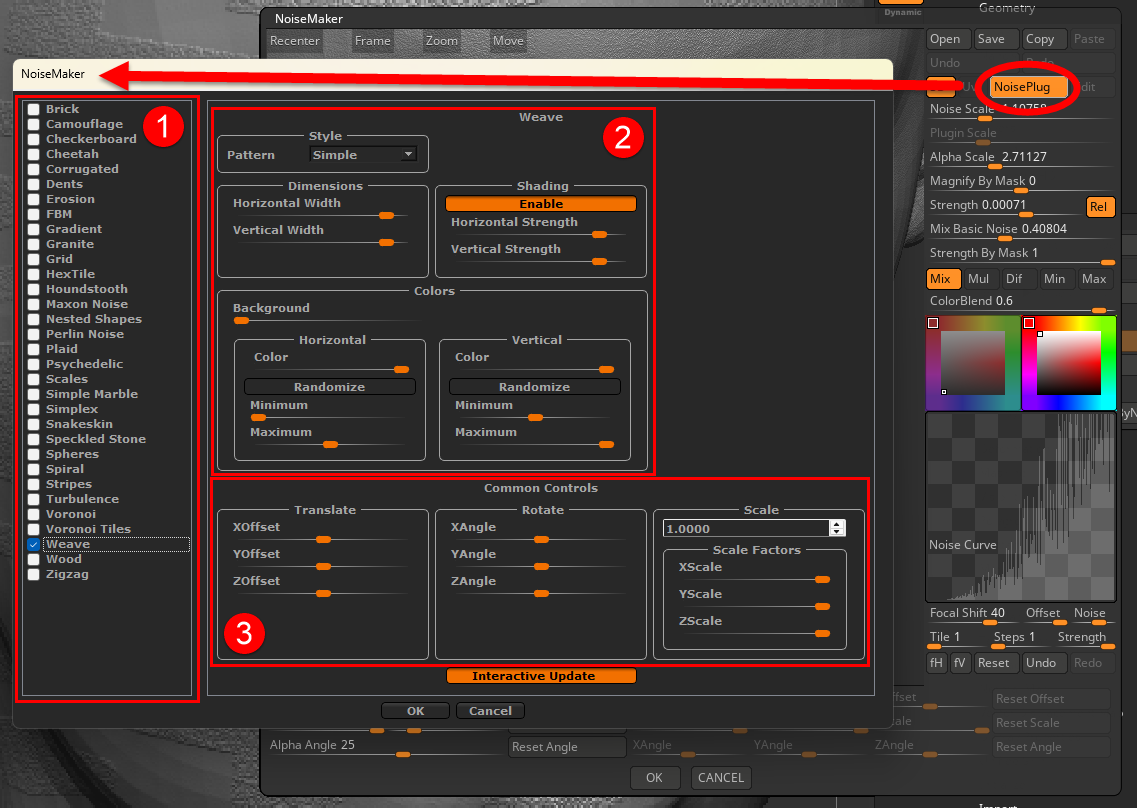
Task: Select the Max blend mode
Action: click(1094, 279)
